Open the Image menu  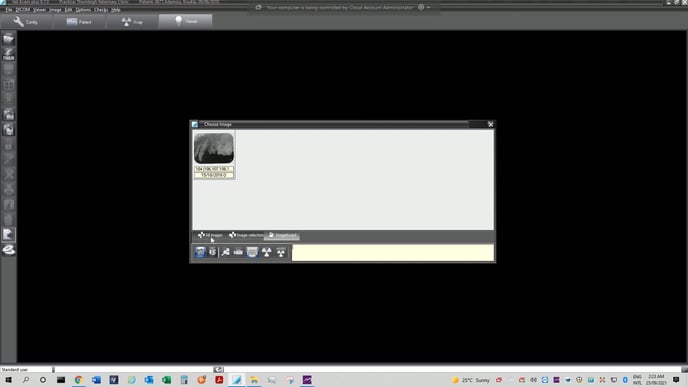(x=55, y=10)
